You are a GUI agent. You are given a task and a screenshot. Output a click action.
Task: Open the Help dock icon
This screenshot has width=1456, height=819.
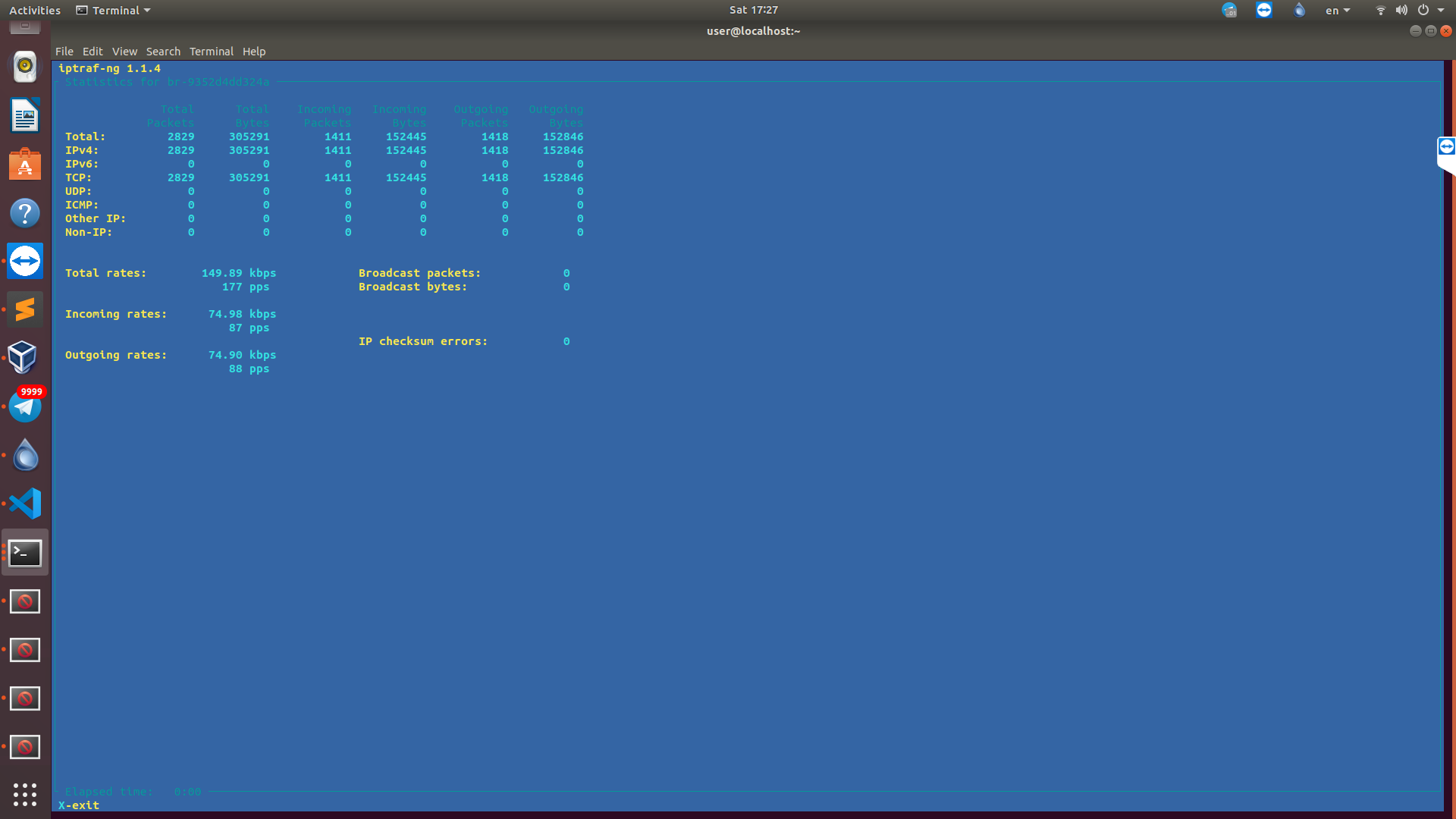25,213
